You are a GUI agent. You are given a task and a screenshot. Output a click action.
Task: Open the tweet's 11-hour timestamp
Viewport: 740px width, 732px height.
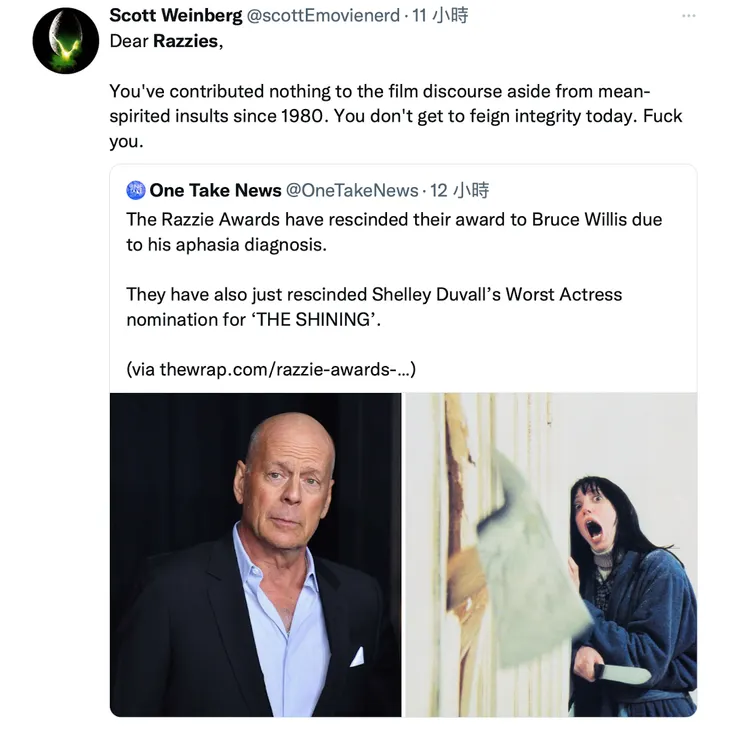(x=440, y=16)
